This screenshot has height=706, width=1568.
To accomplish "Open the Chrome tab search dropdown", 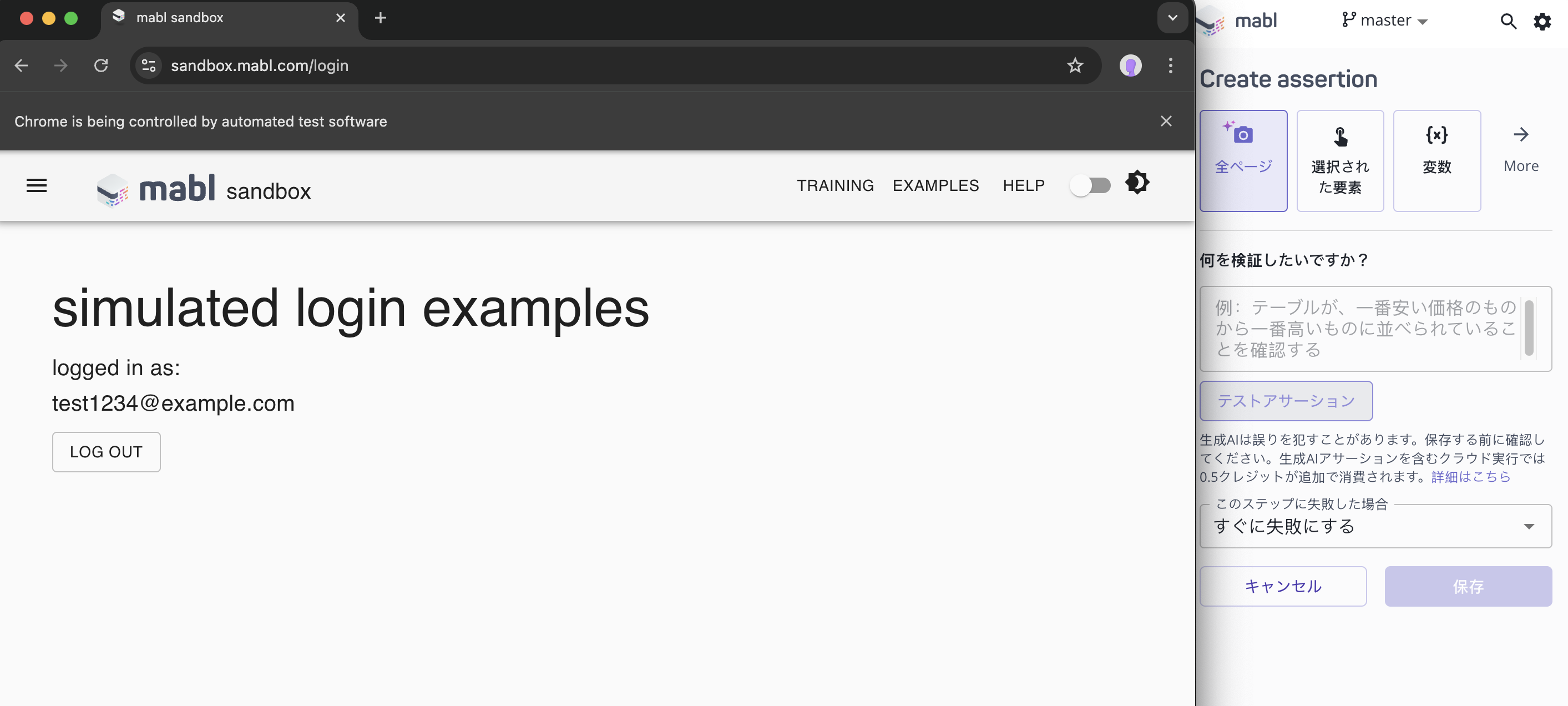I will 1172,18.
